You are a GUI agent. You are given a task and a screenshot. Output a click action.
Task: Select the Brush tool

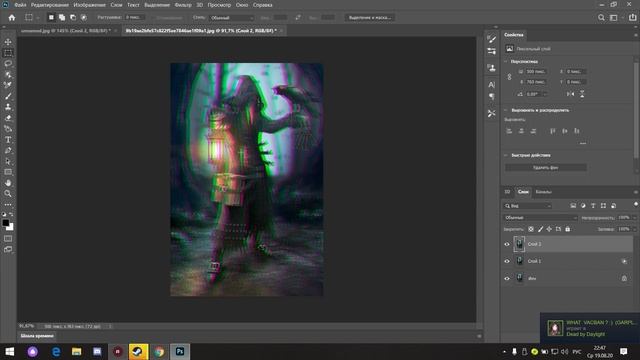coord(8,96)
